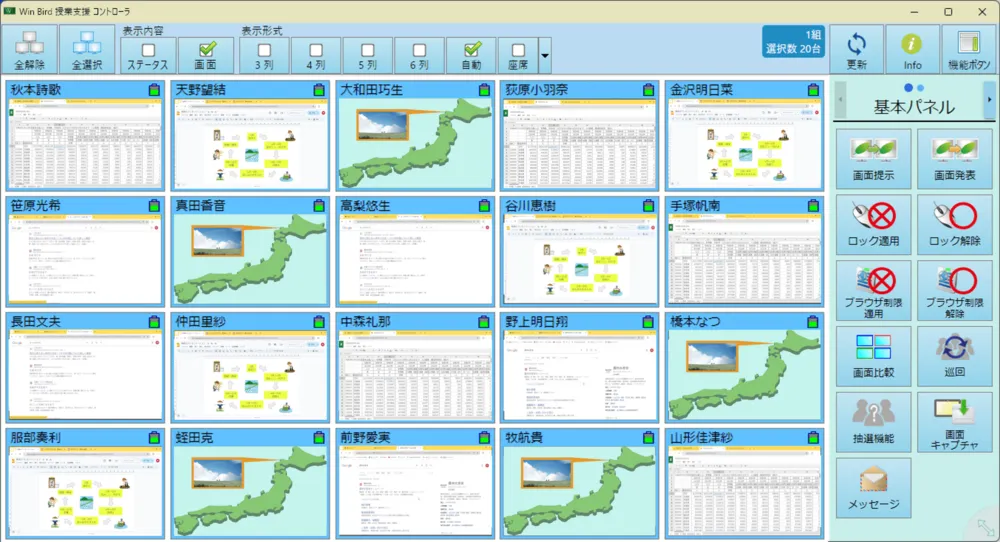Go to previous panel with left arrow
Image resolution: width=1000 pixels, height=542 pixels.
pos(840,99)
